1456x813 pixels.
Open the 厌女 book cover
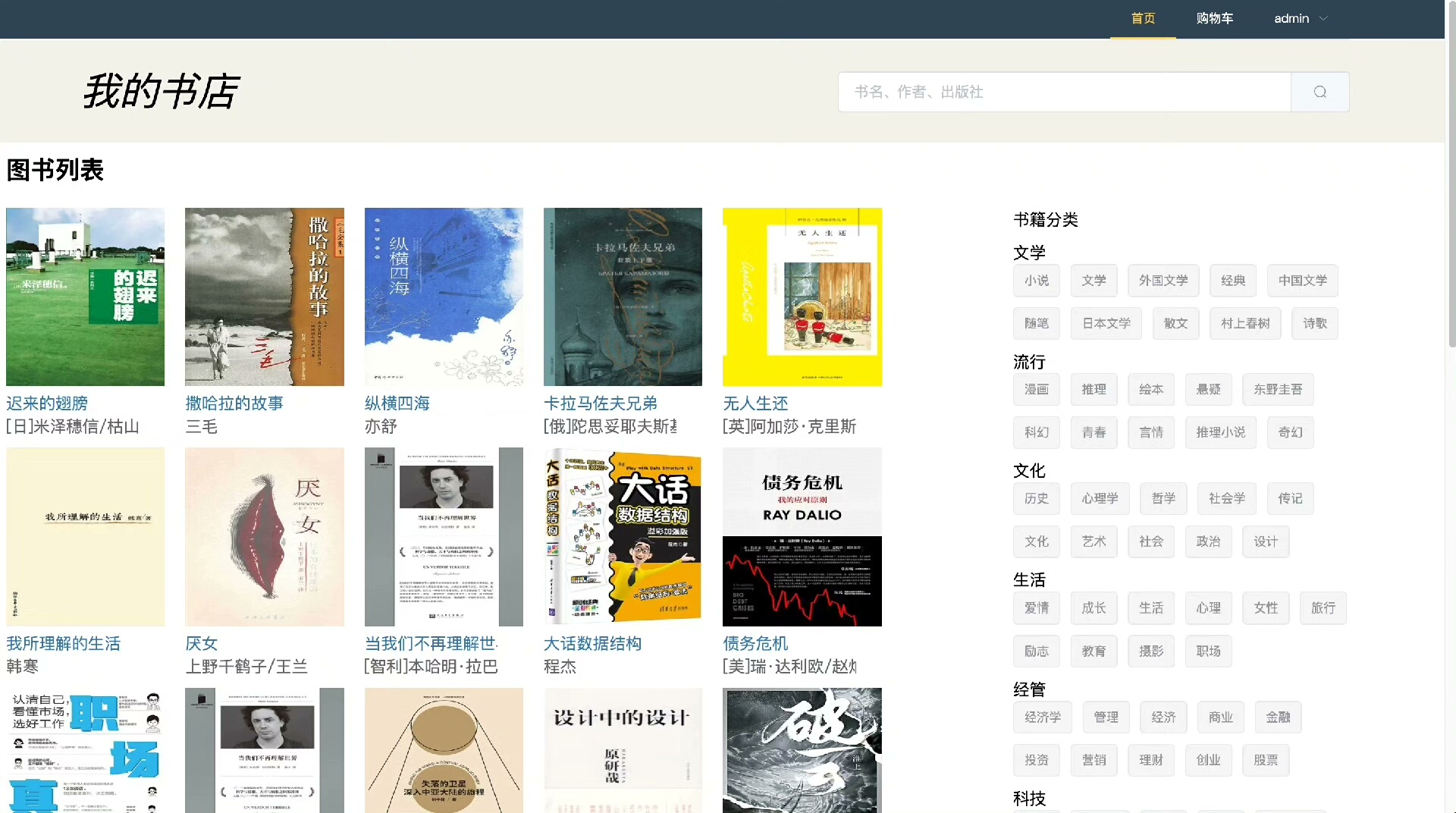click(x=265, y=537)
